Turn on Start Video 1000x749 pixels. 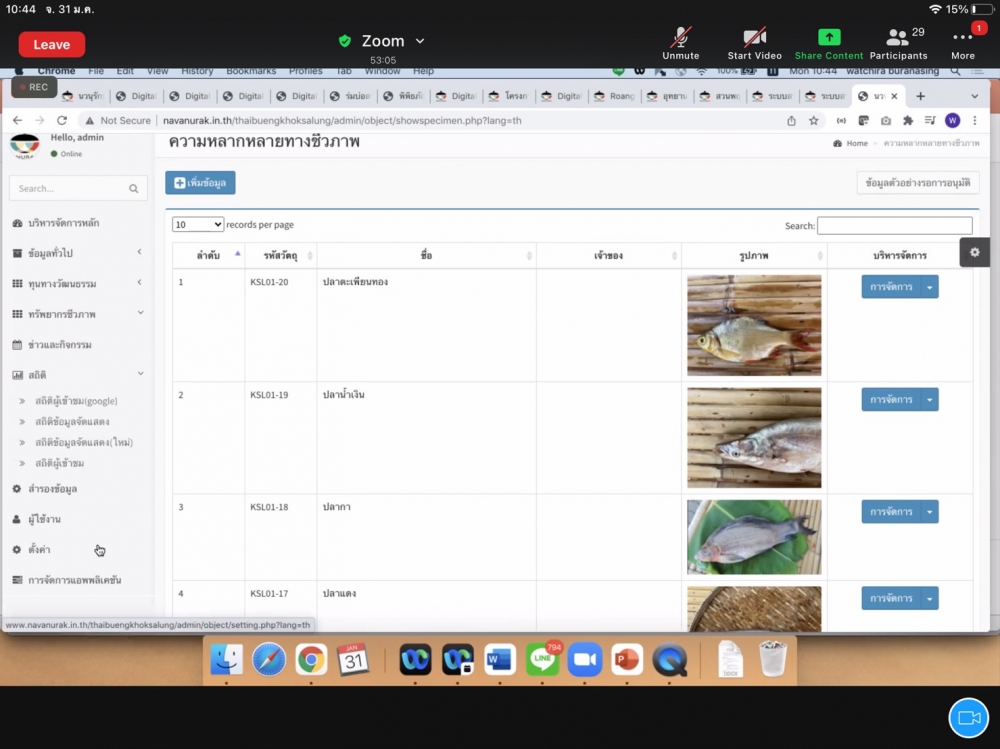click(754, 42)
